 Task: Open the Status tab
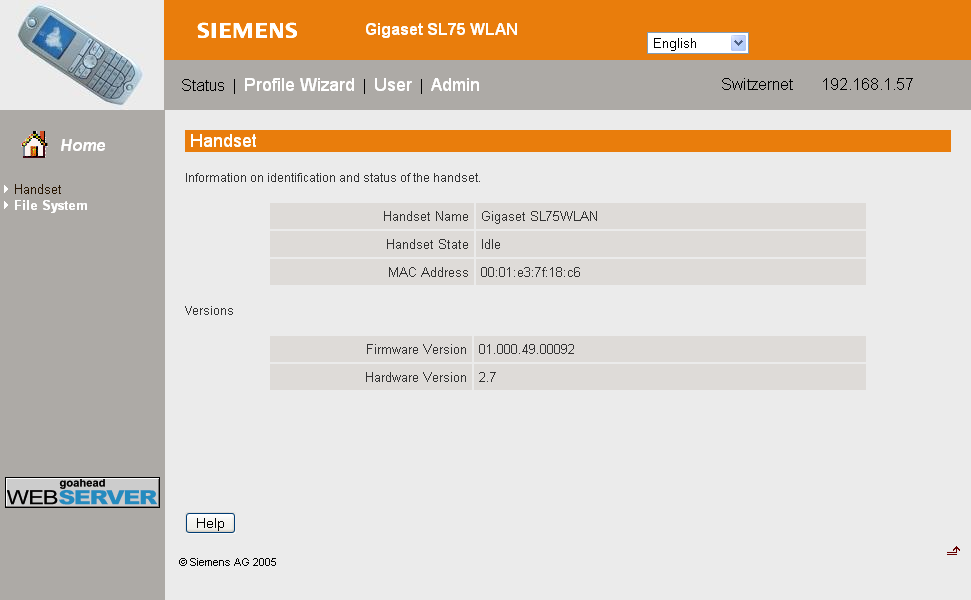pos(202,85)
